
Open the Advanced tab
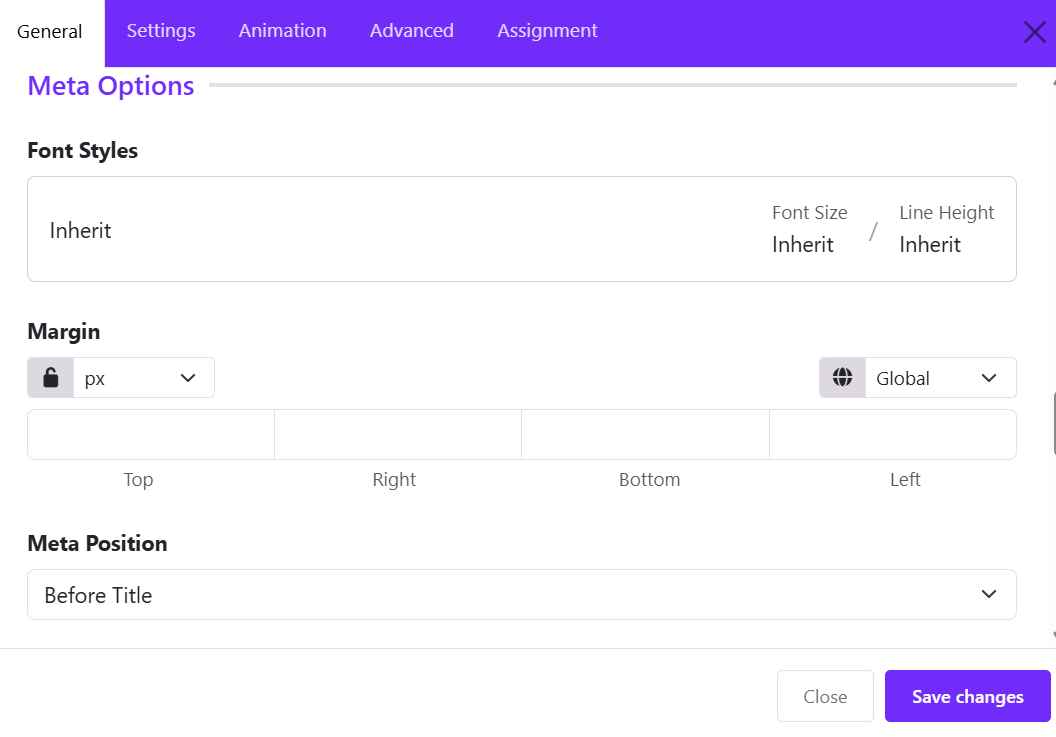[411, 31]
